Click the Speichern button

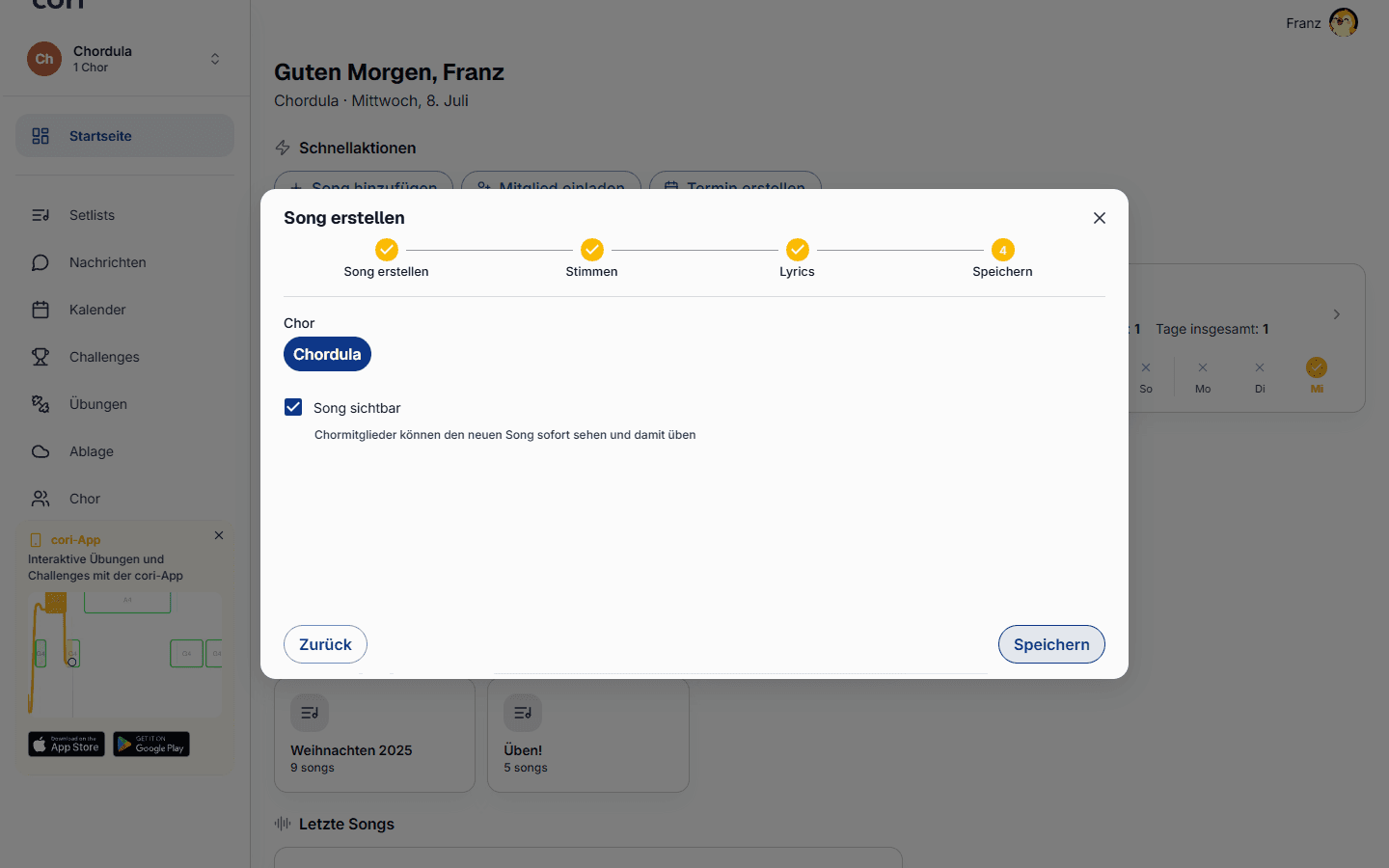tap(1051, 644)
